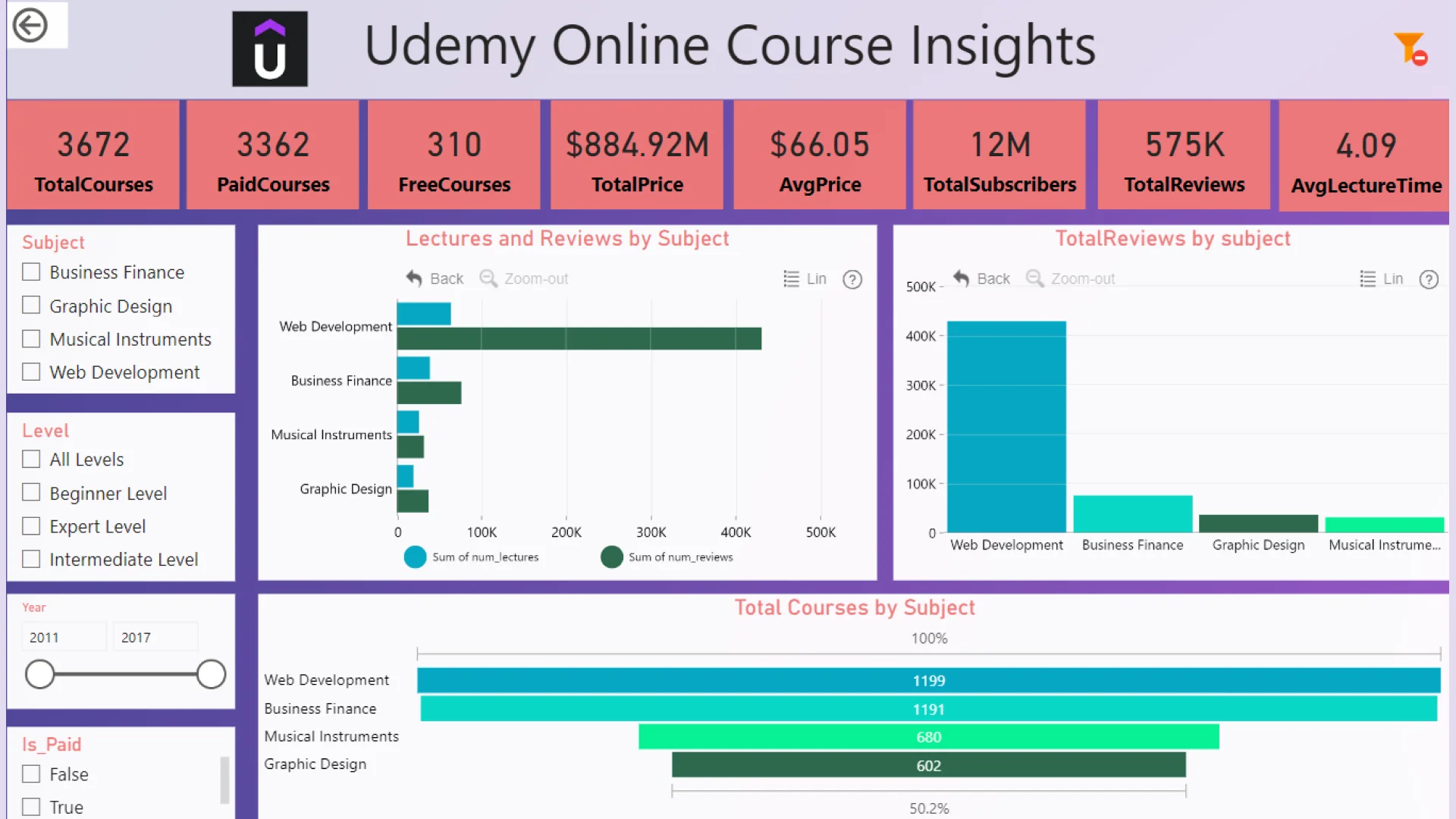Click the Total Courses by Subject title

854,607
